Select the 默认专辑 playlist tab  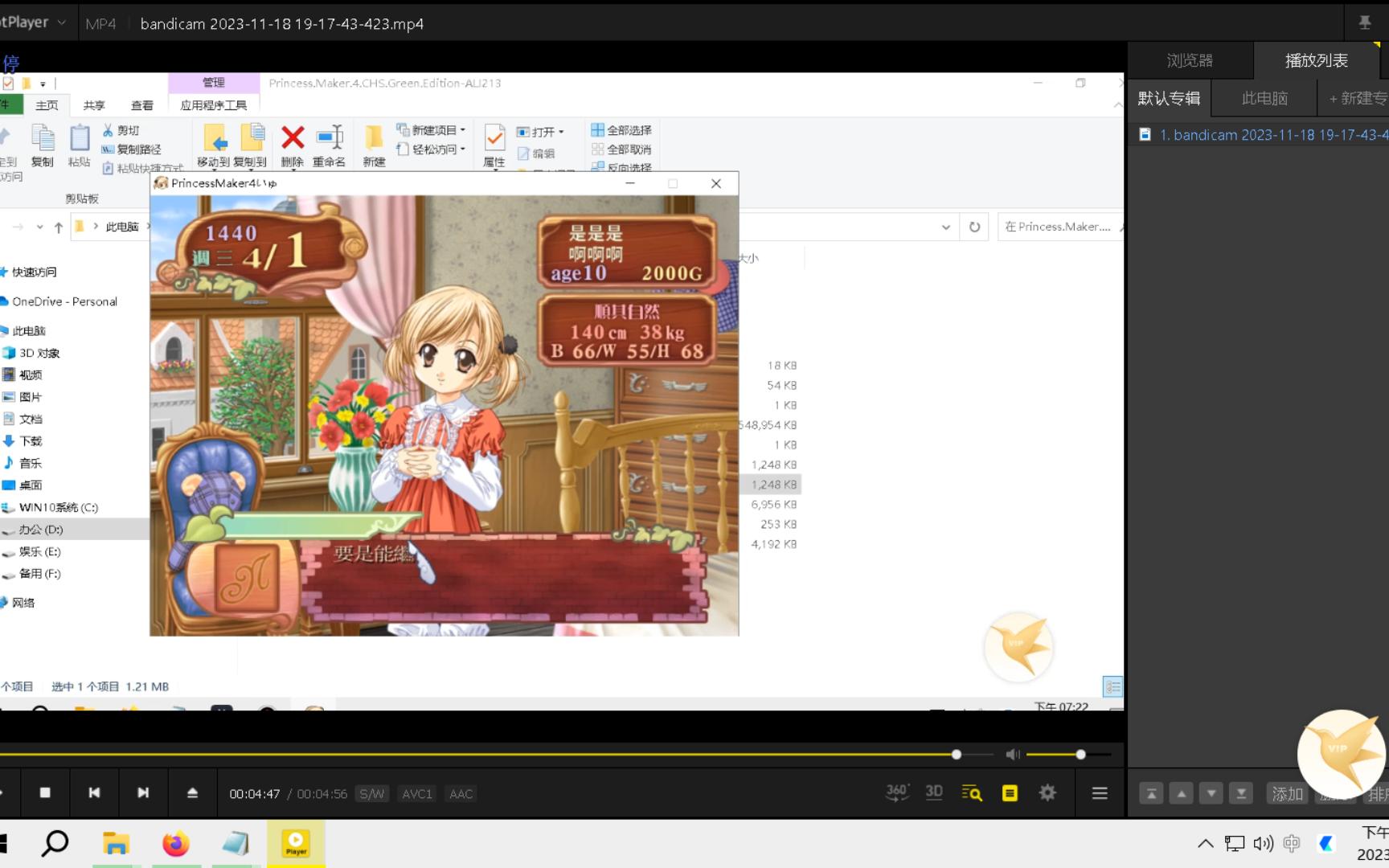pos(1169,98)
